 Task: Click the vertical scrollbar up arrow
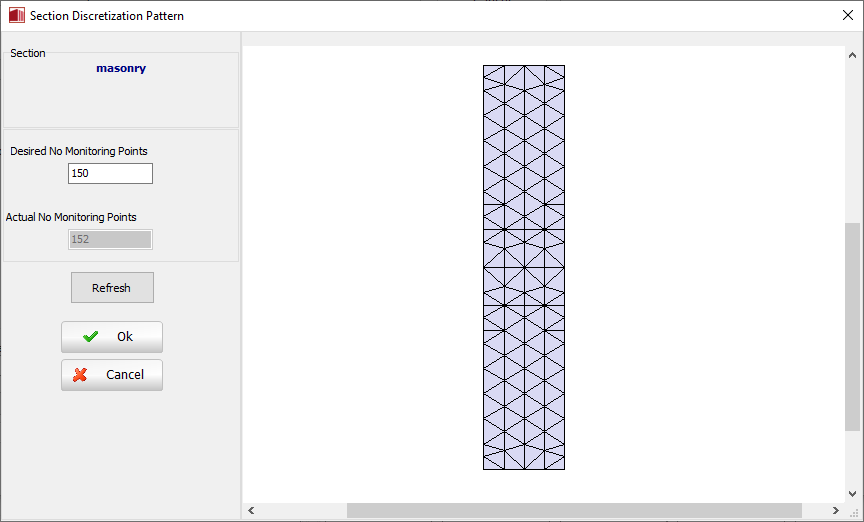click(852, 54)
